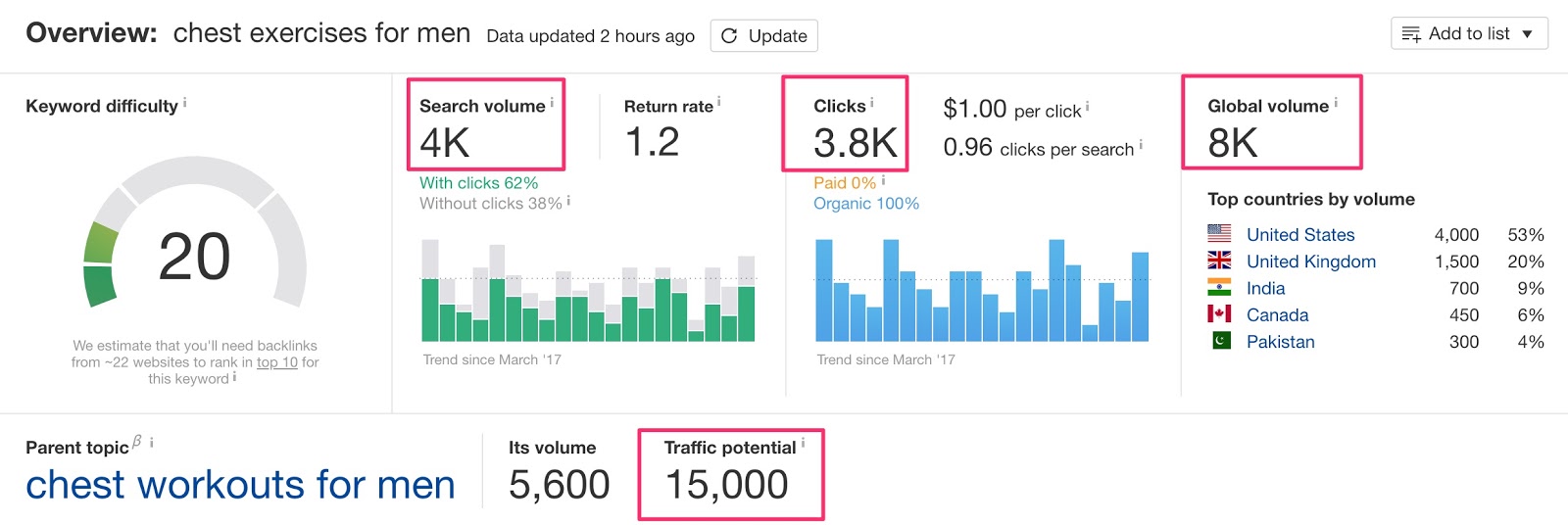Click the info icon after per click
Viewport: 1568px width, 525px height.
click(1088, 107)
